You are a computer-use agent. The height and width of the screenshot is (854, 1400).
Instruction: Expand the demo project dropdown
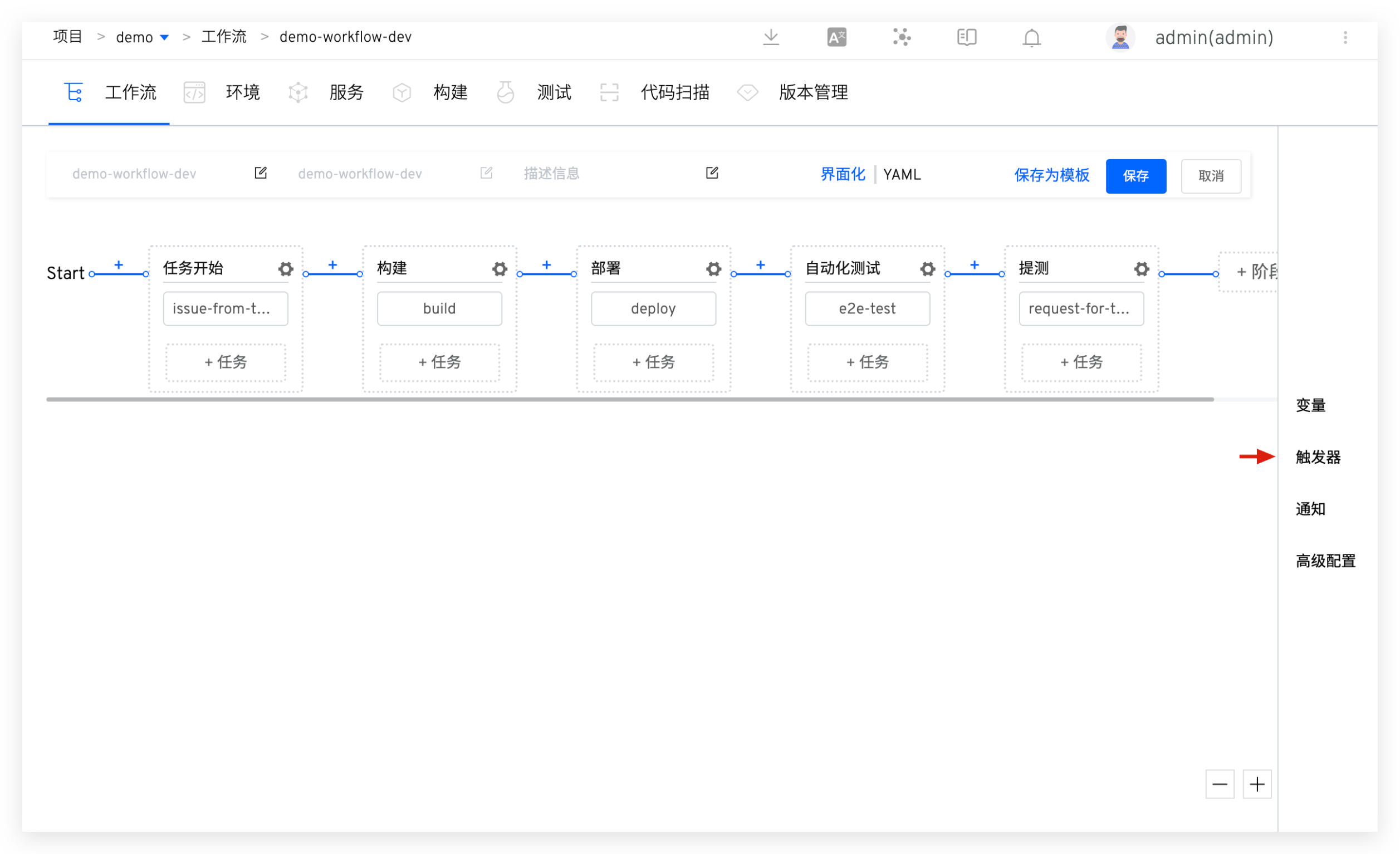(x=164, y=37)
